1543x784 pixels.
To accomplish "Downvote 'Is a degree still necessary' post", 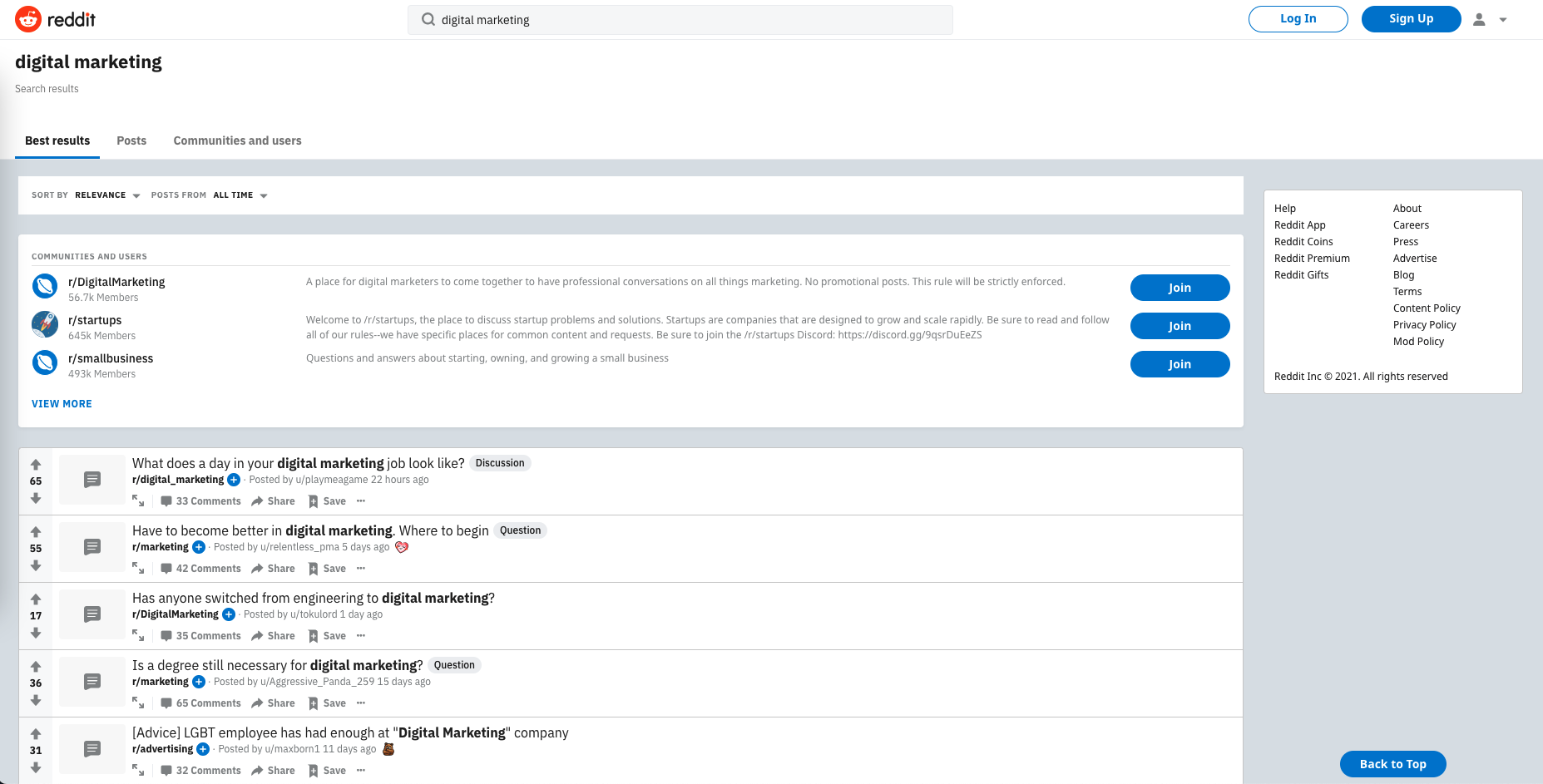I will (x=36, y=700).
